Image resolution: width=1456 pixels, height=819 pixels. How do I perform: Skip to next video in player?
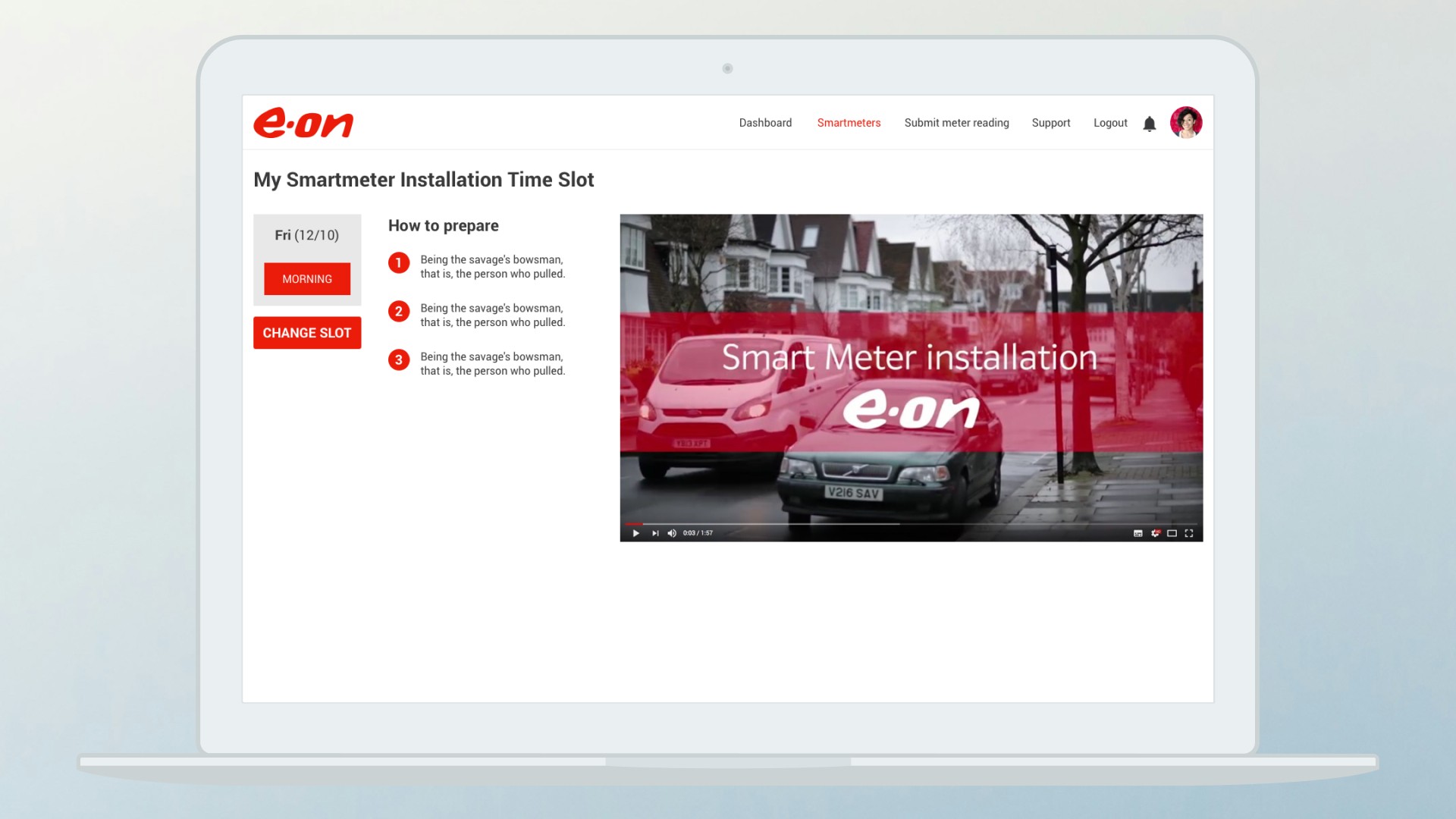655,533
